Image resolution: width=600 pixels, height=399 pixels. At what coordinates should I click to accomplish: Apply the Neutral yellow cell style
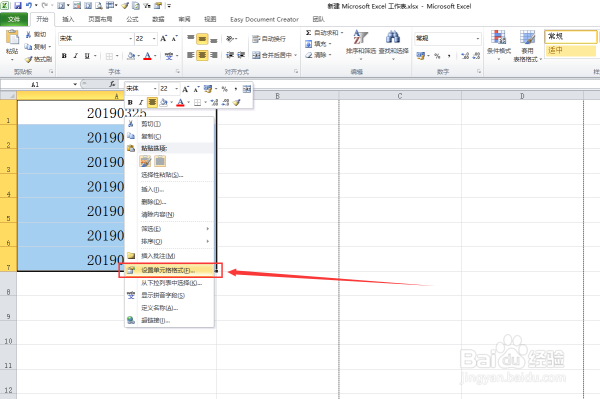coord(571,50)
